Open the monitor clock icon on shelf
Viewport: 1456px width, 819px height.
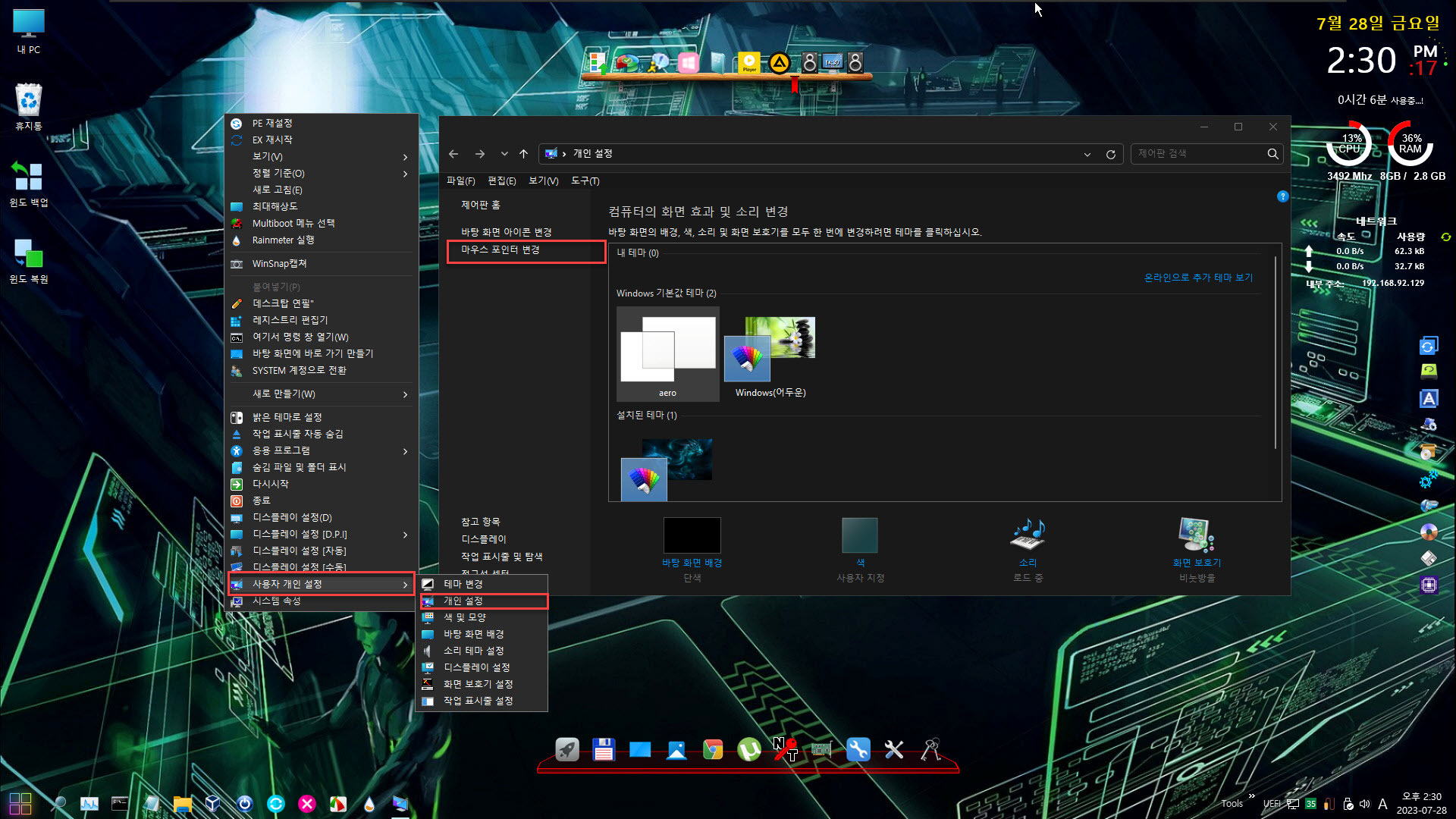click(833, 63)
